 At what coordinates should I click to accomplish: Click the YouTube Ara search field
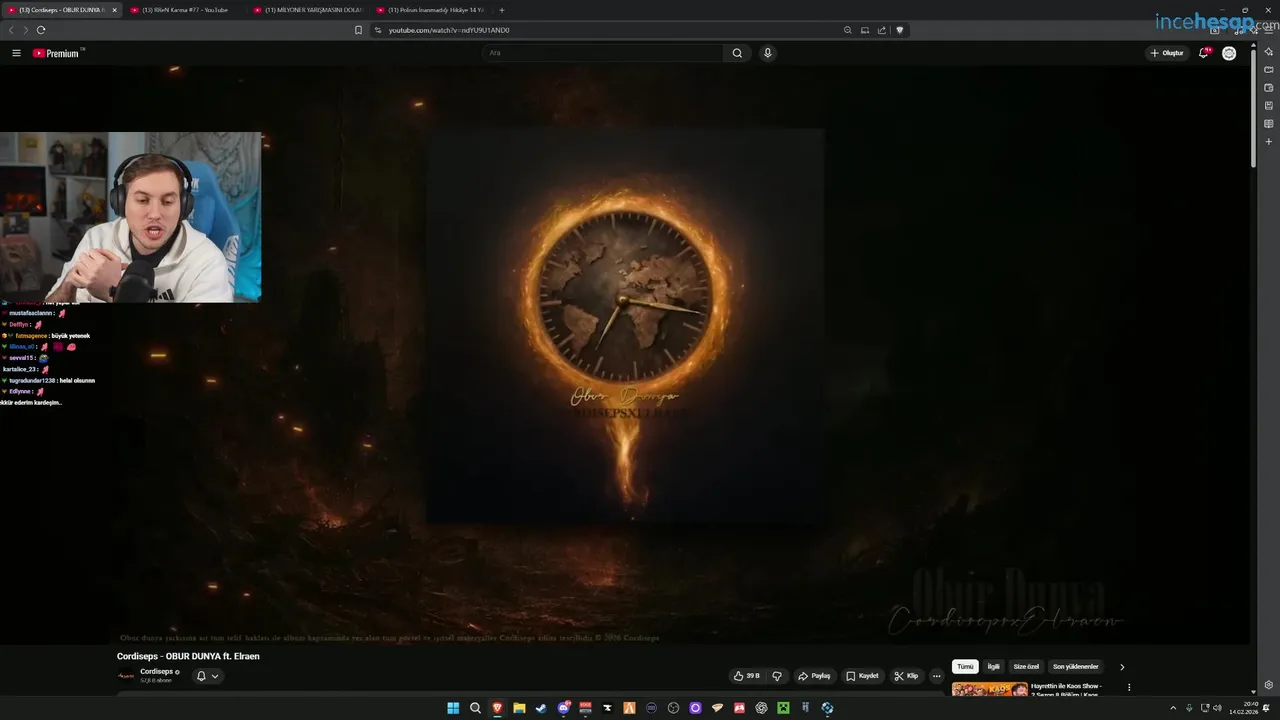[x=603, y=53]
